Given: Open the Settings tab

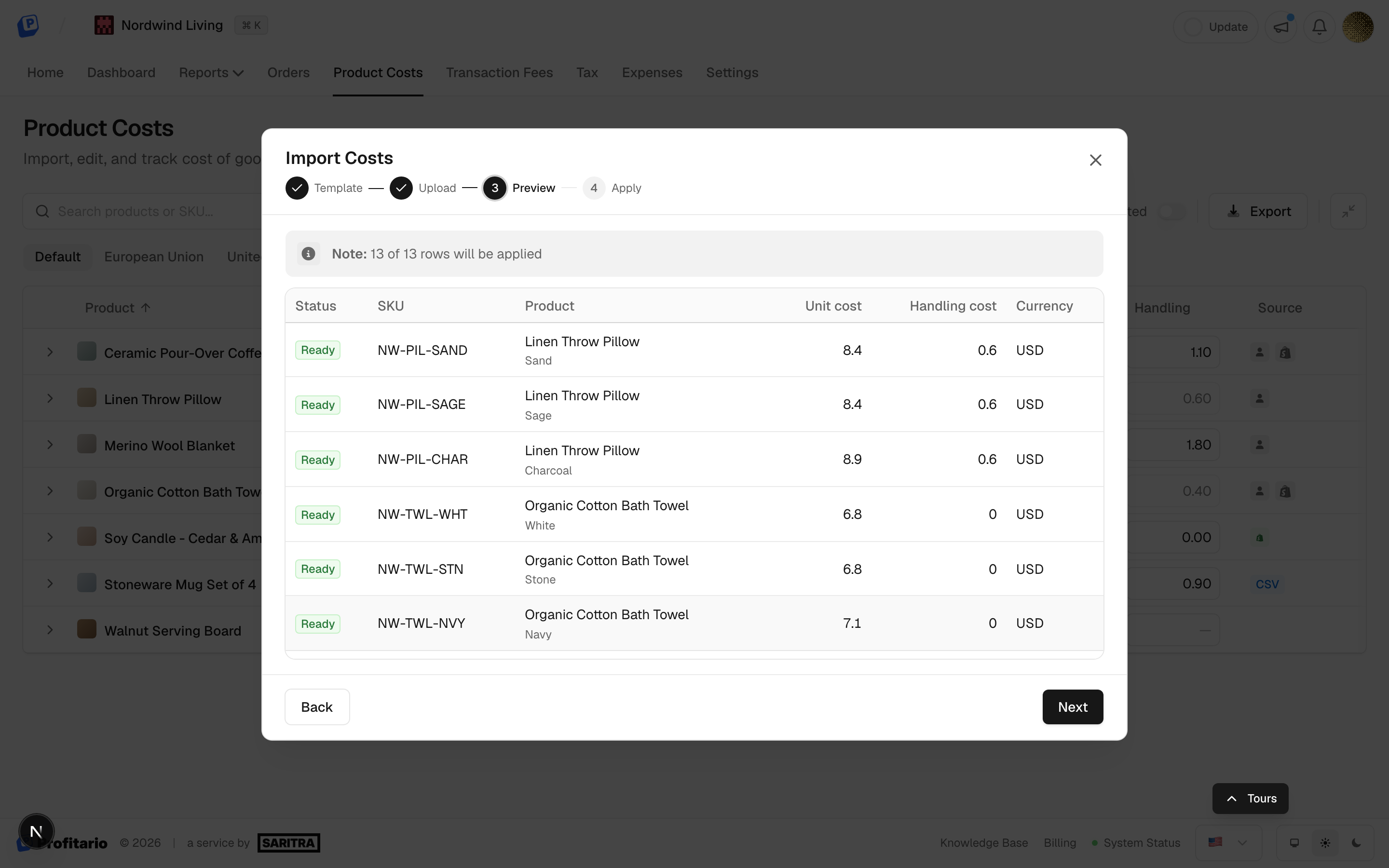Looking at the screenshot, I should 732,72.
